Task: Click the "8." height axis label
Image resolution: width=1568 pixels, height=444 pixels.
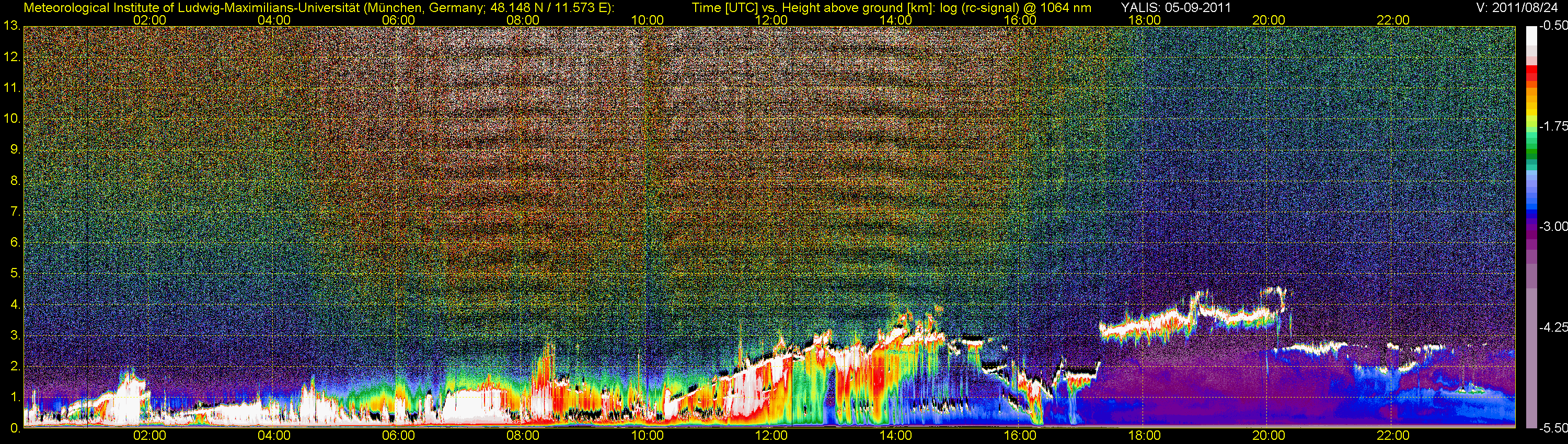Action: [x=15, y=181]
